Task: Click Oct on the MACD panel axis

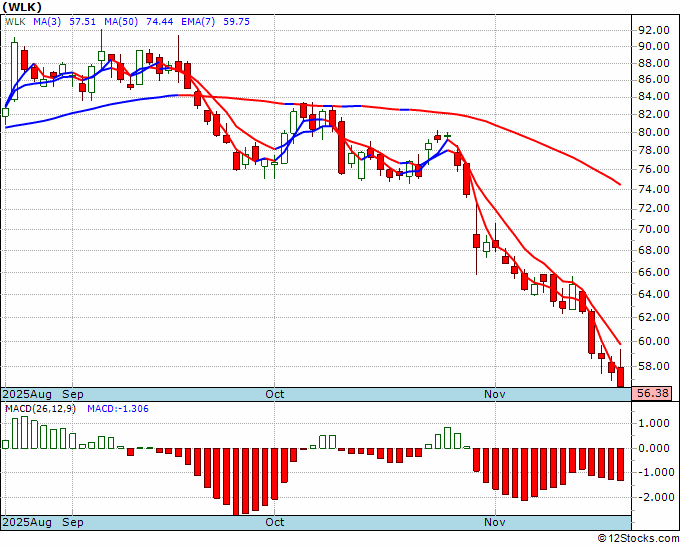Action: pos(275,522)
